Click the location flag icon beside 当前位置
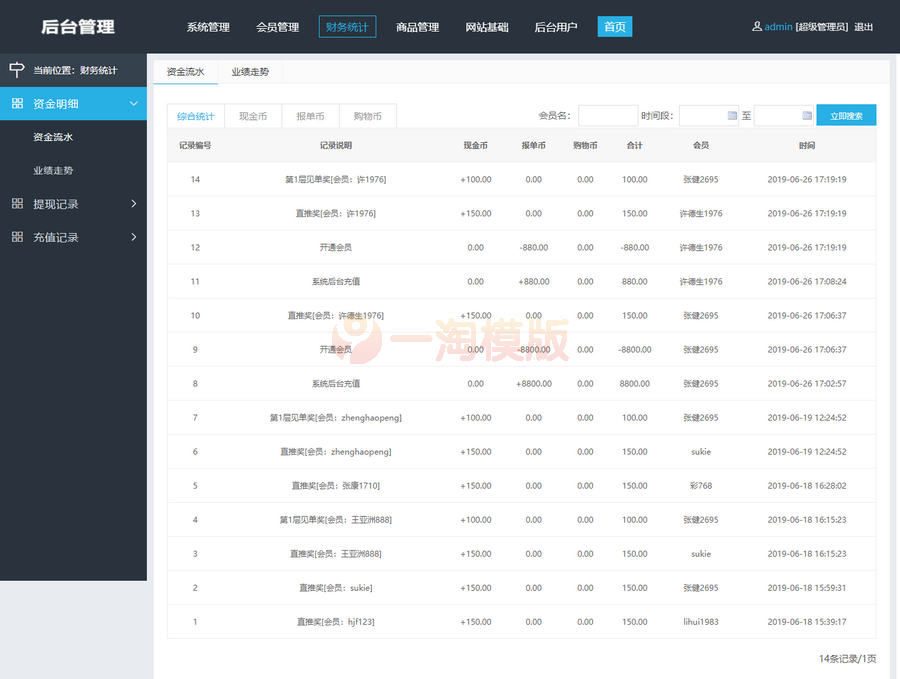The width and height of the screenshot is (900, 679). 16,70
